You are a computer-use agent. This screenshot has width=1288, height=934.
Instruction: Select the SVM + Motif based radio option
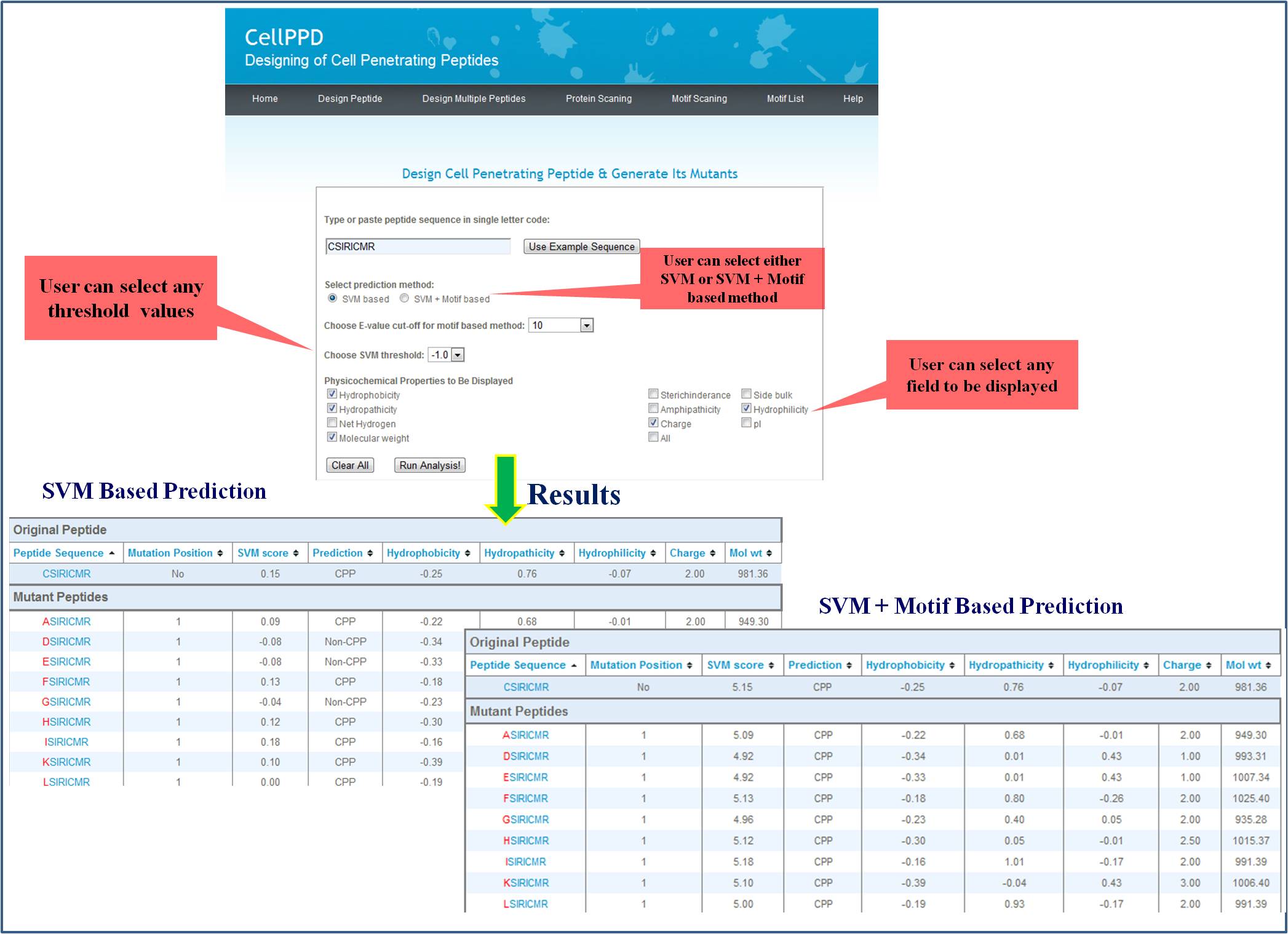pos(404,298)
